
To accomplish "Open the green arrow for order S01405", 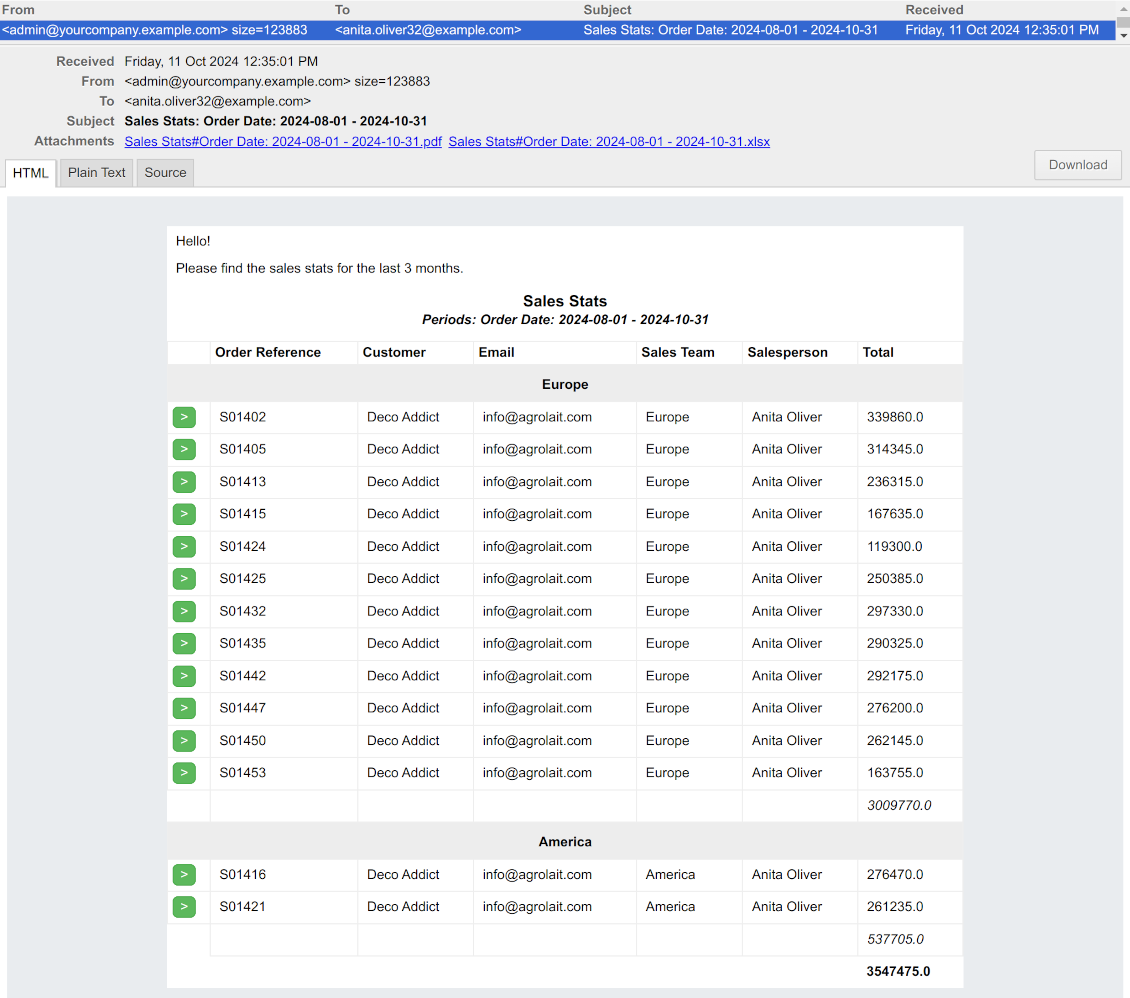I will click(184, 450).
